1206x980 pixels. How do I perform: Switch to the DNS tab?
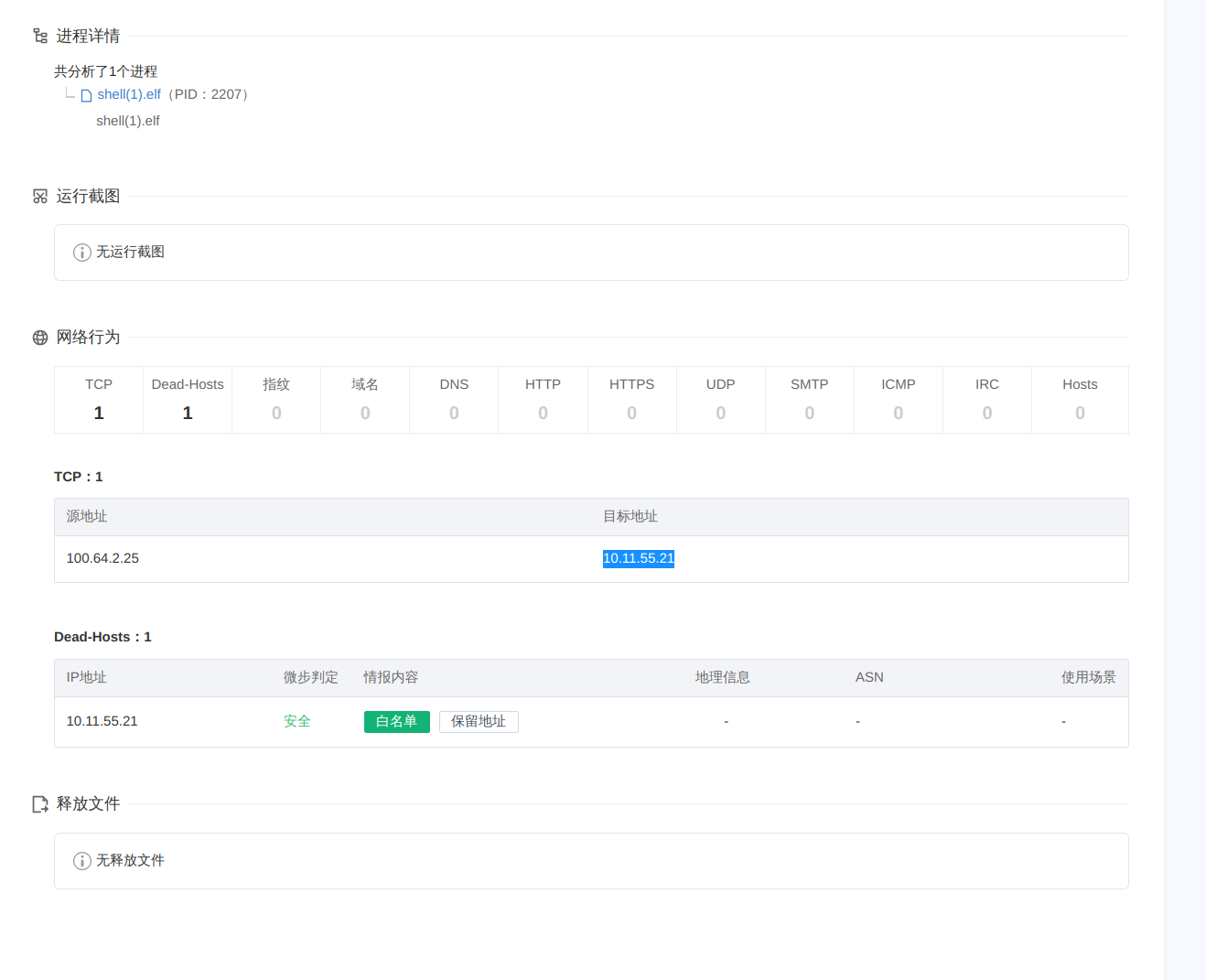[454, 399]
